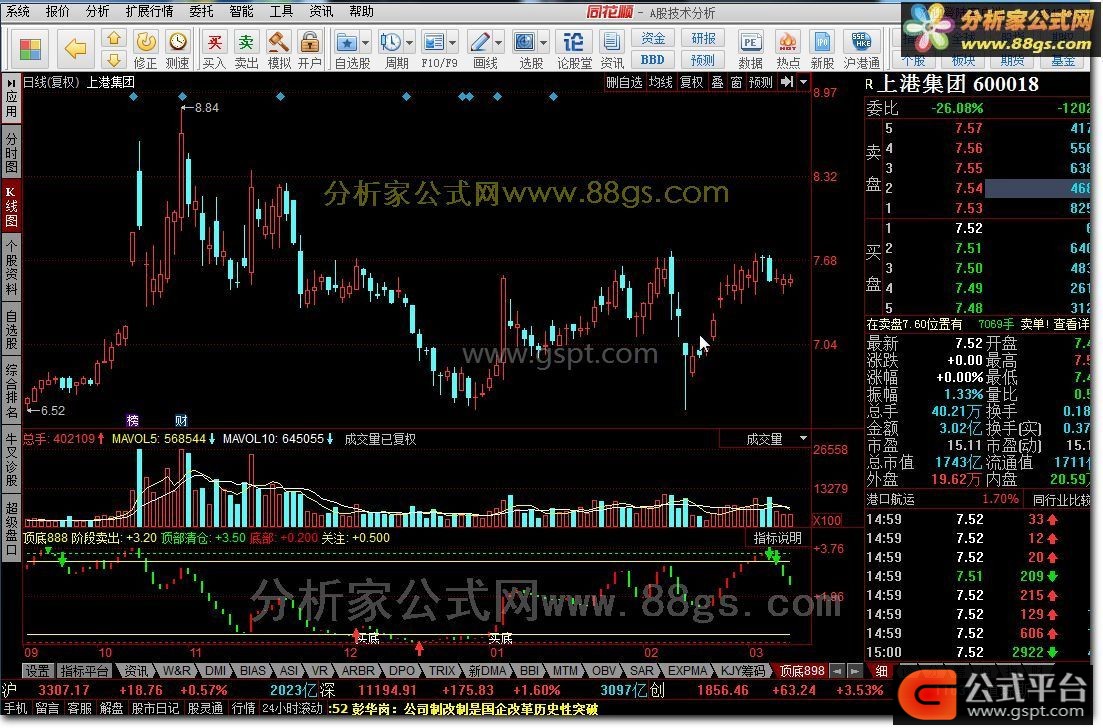
Task: Open the 模拟 simulation trading icon
Action: (x=279, y=49)
